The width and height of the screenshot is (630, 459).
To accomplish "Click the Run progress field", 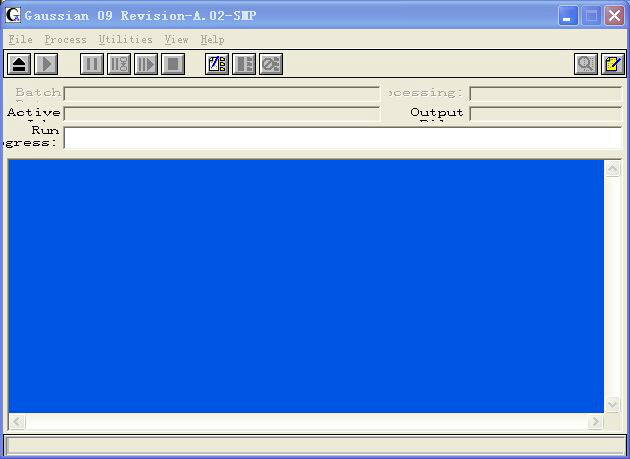I will point(343,138).
